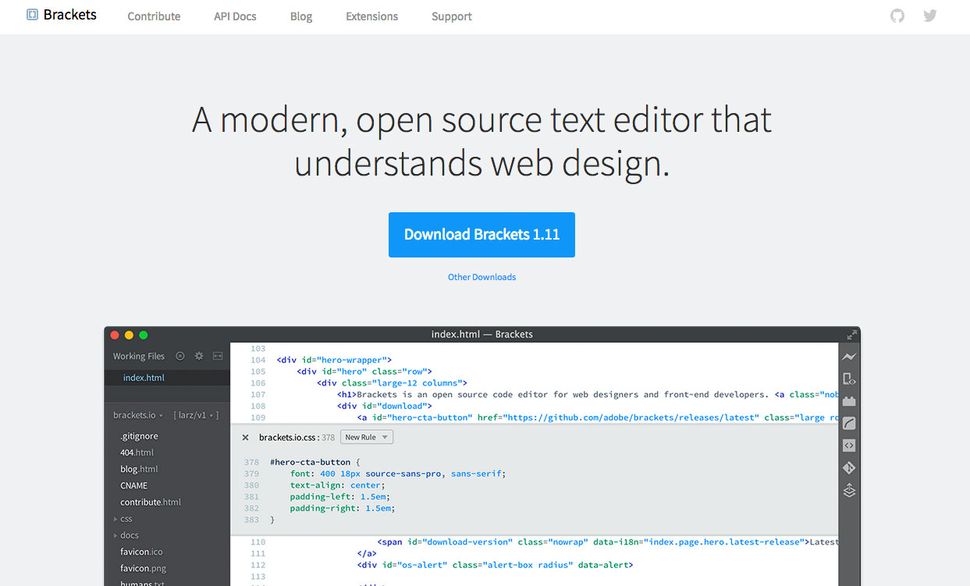This screenshot has width=970, height=586.
Task: Select index.html in the Working Files list
Action: (x=144, y=377)
